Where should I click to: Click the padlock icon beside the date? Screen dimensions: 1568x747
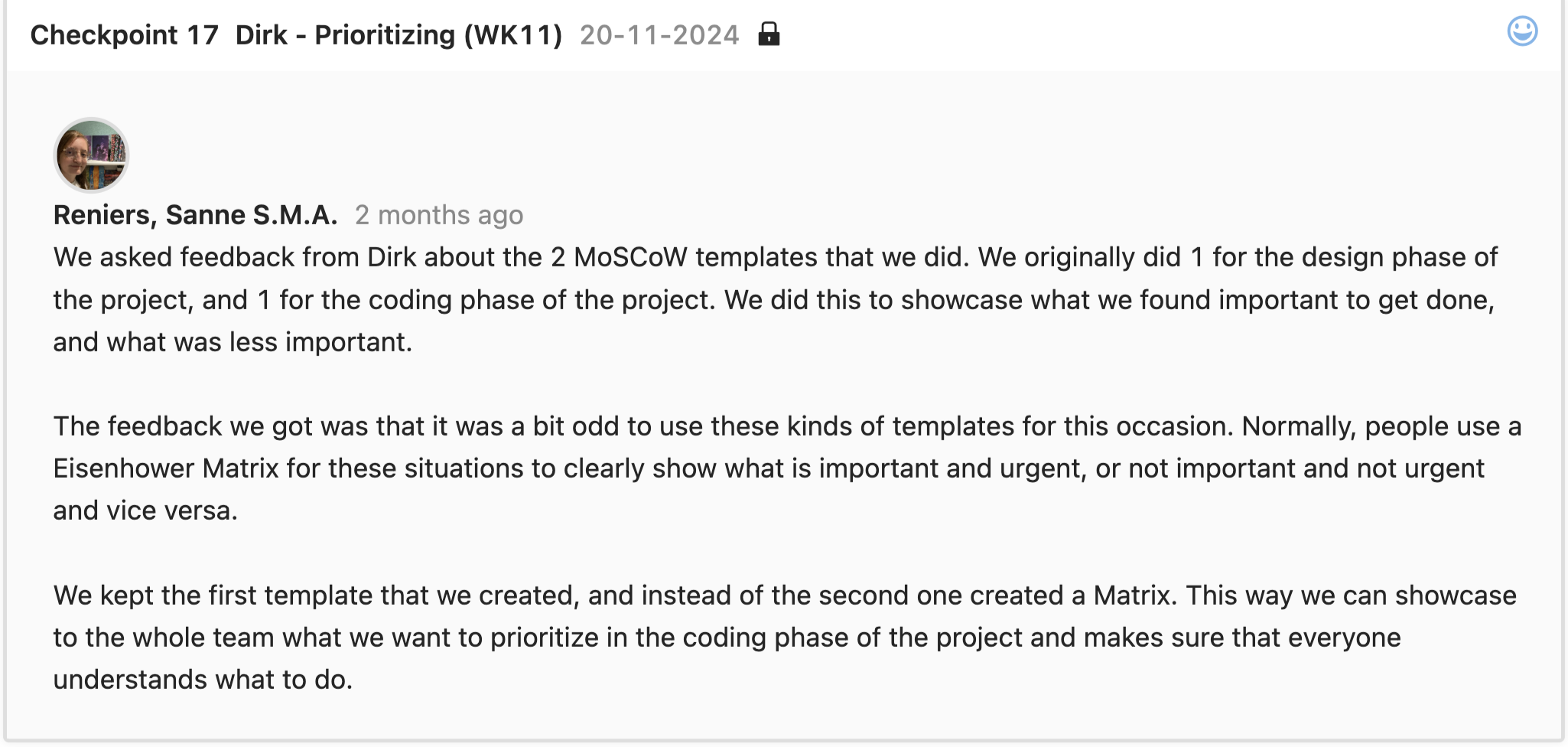click(769, 34)
